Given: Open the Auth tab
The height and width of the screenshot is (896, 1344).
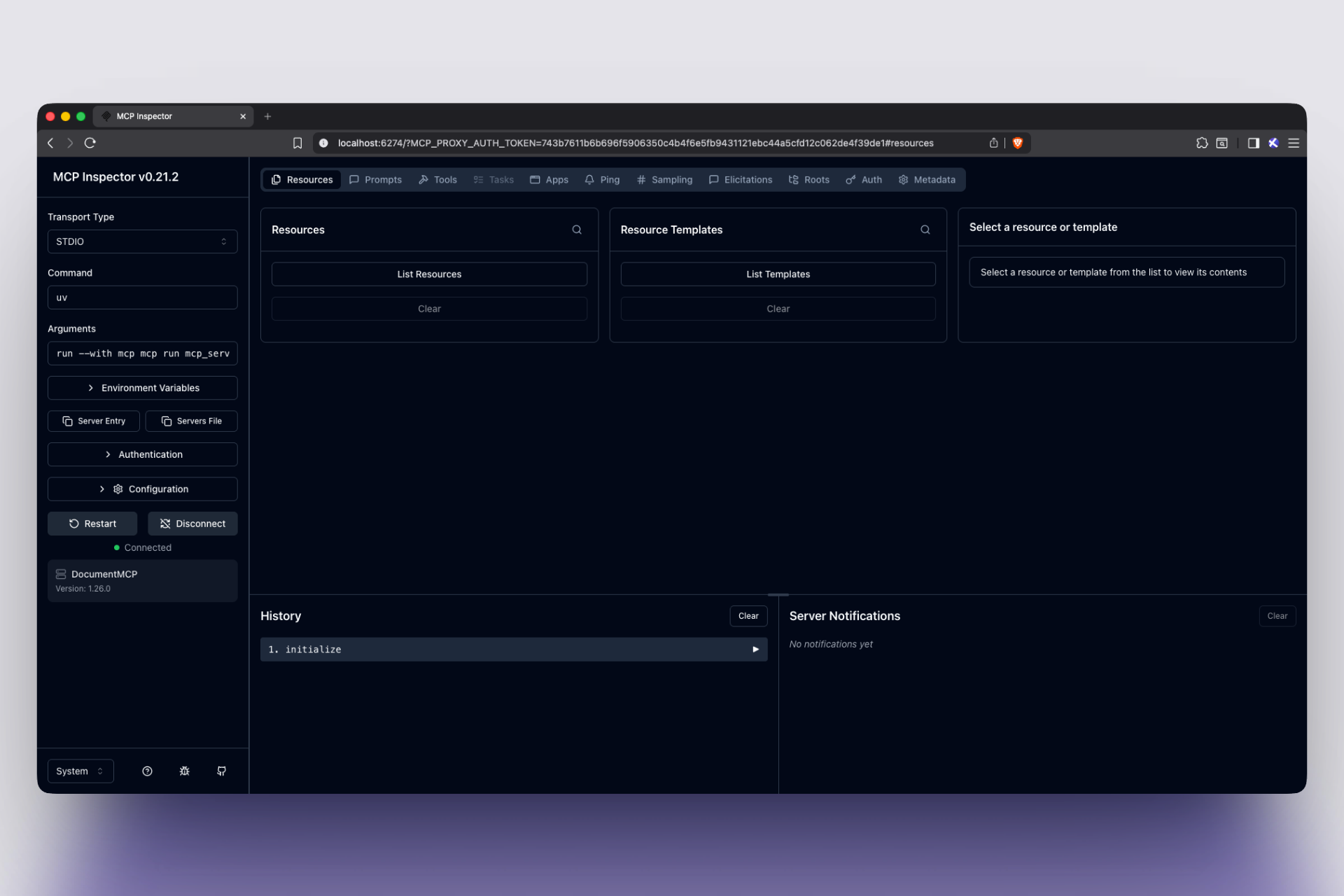Looking at the screenshot, I should pyautogui.click(x=864, y=180).
